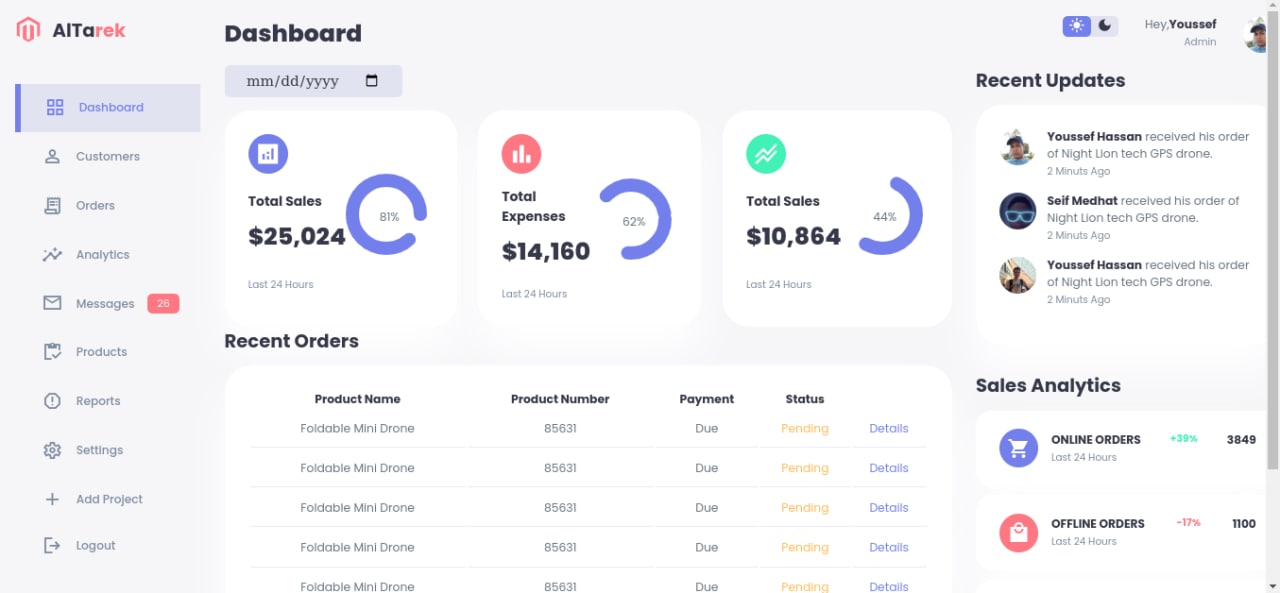Click the $14,160 expenses value

(x=546, y=251)
